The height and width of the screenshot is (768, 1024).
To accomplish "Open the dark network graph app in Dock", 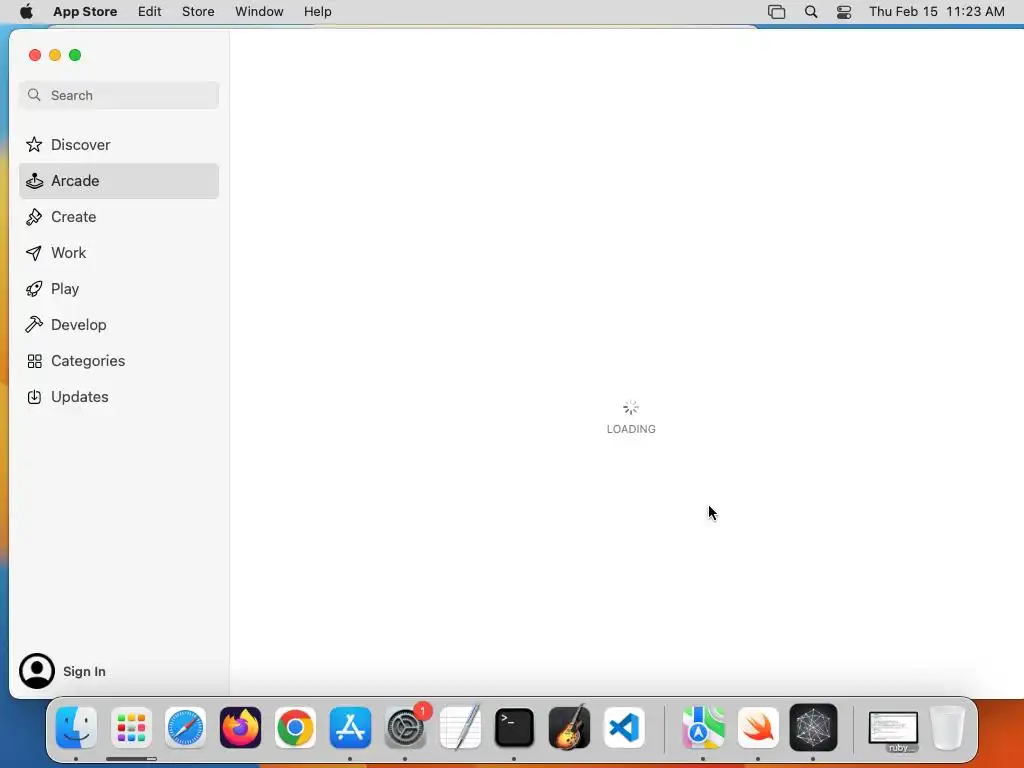I will pyautogui.click(x=813, y=728).
